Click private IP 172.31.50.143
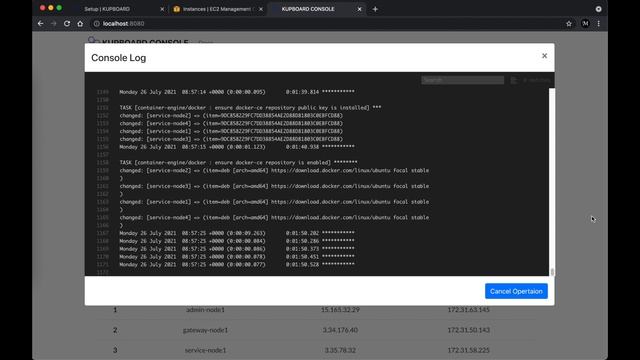The height and width of the screenshot is (360, 640). (468, 330)
